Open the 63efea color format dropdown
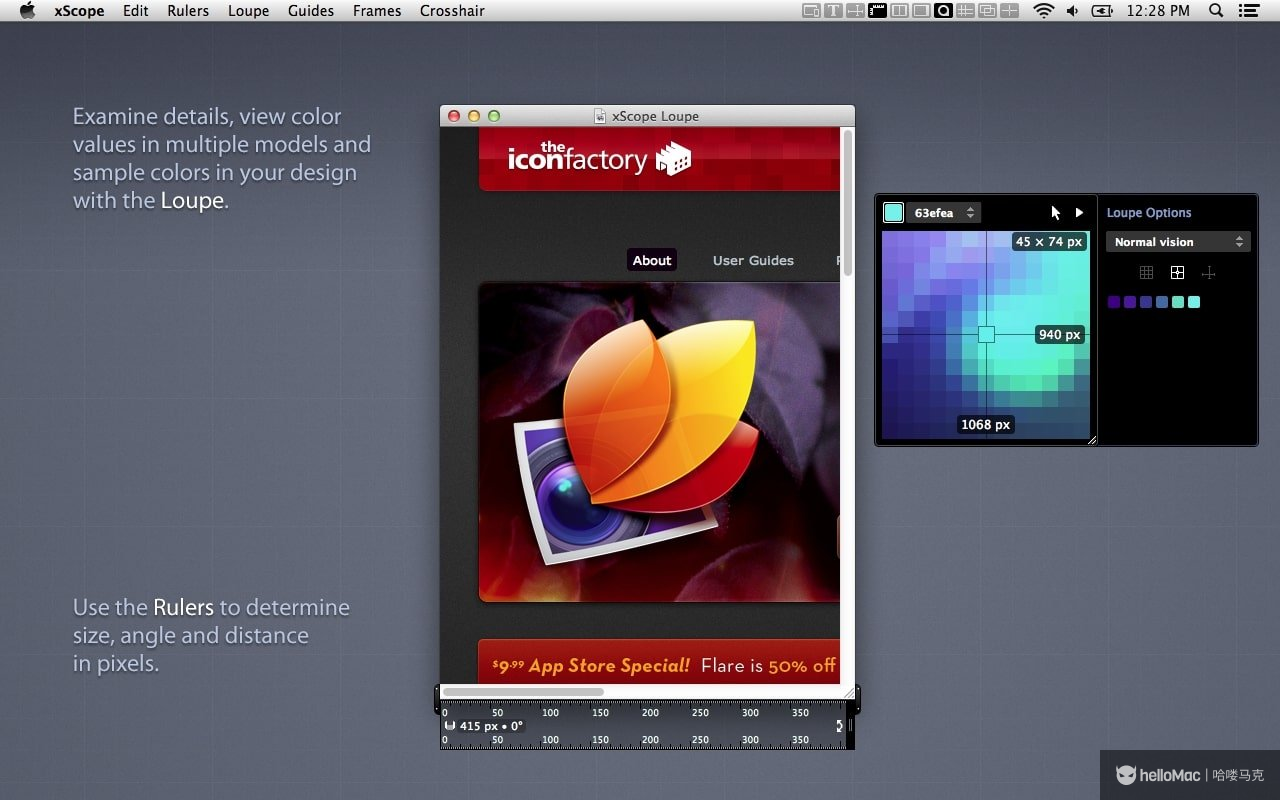This screenshot has height=800, width=1280. (x=944, y=212)
